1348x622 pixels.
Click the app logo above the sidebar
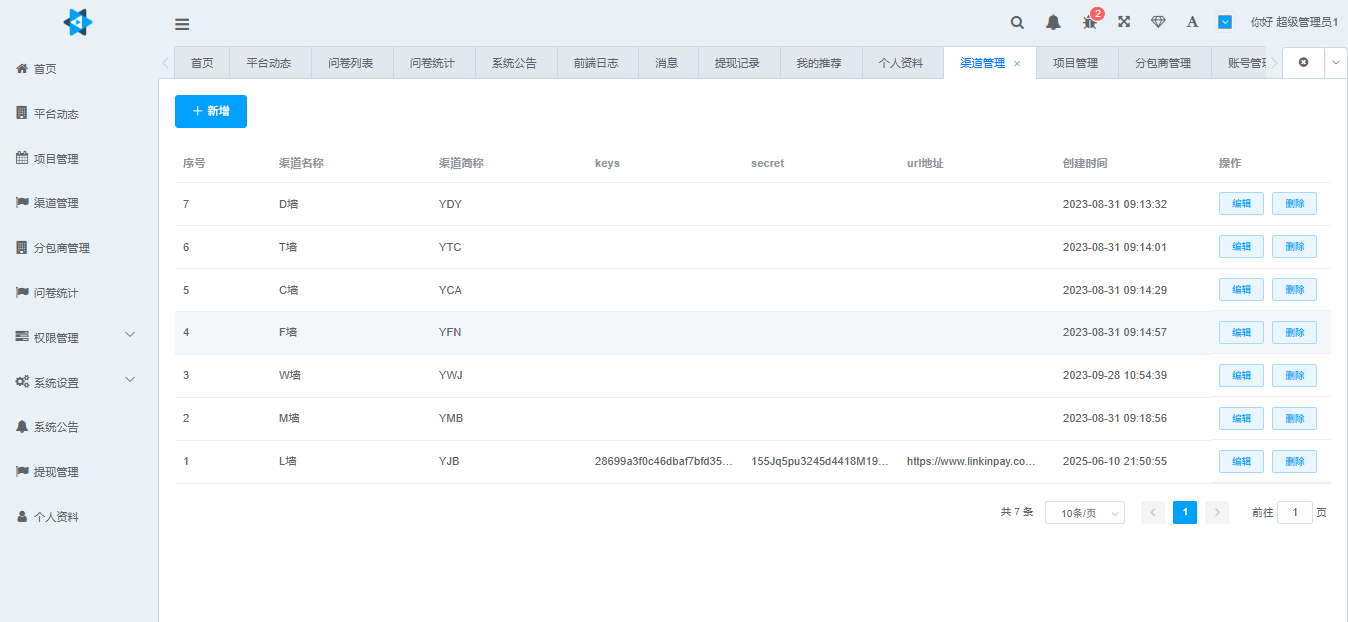(x=78, y=21)
